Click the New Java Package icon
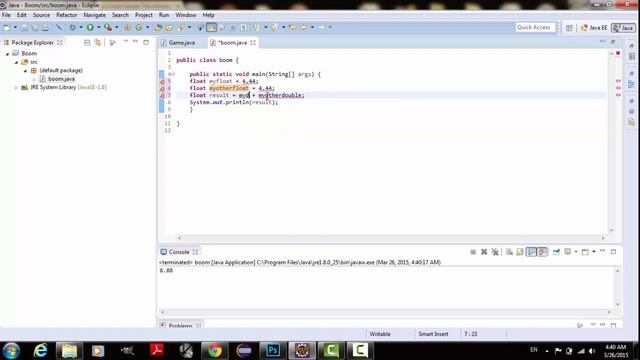 (127, 27)
